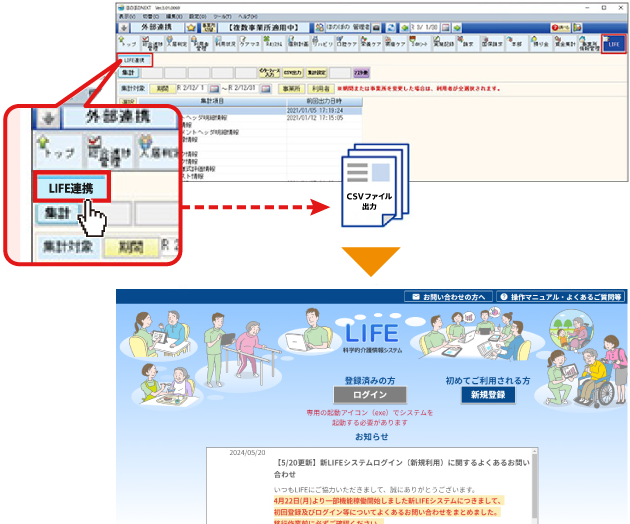
Task: Click the 2024/05/20 news date entry
Action: [x=247, y=452]
